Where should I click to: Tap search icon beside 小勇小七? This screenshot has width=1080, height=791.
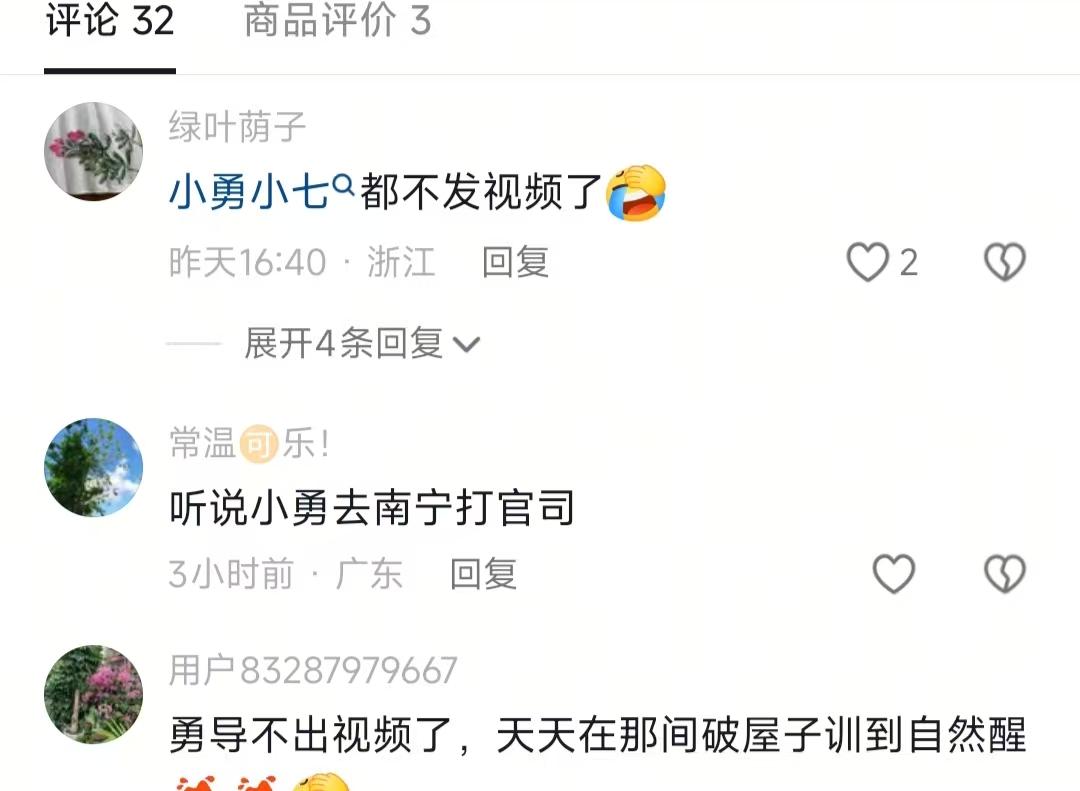(343, 185)
